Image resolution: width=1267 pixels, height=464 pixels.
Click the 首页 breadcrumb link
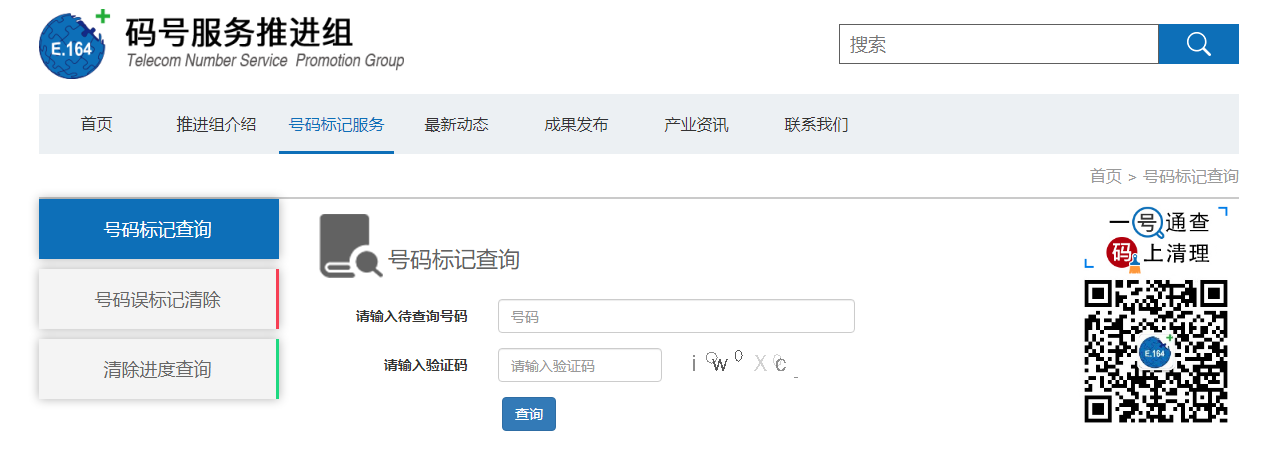(1105, 177)
